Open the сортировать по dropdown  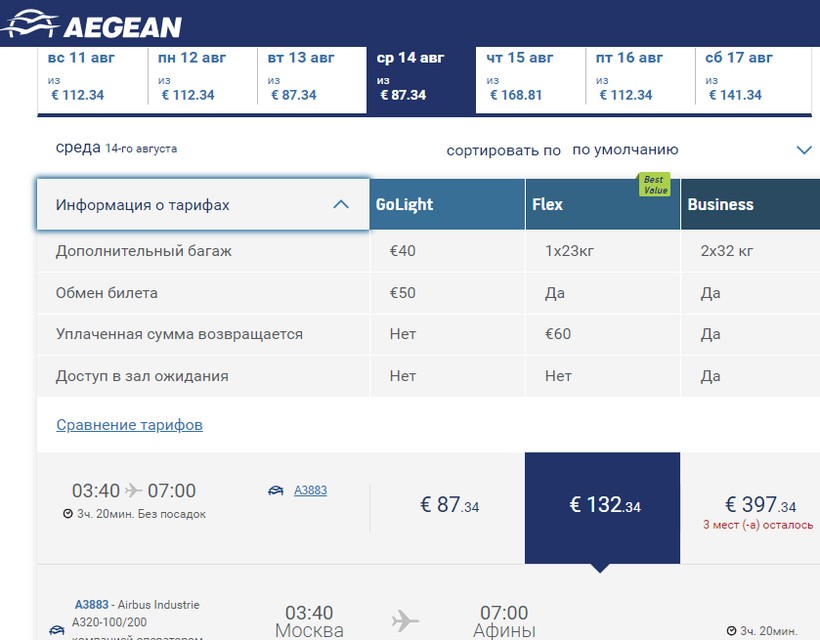click(625, 150)
